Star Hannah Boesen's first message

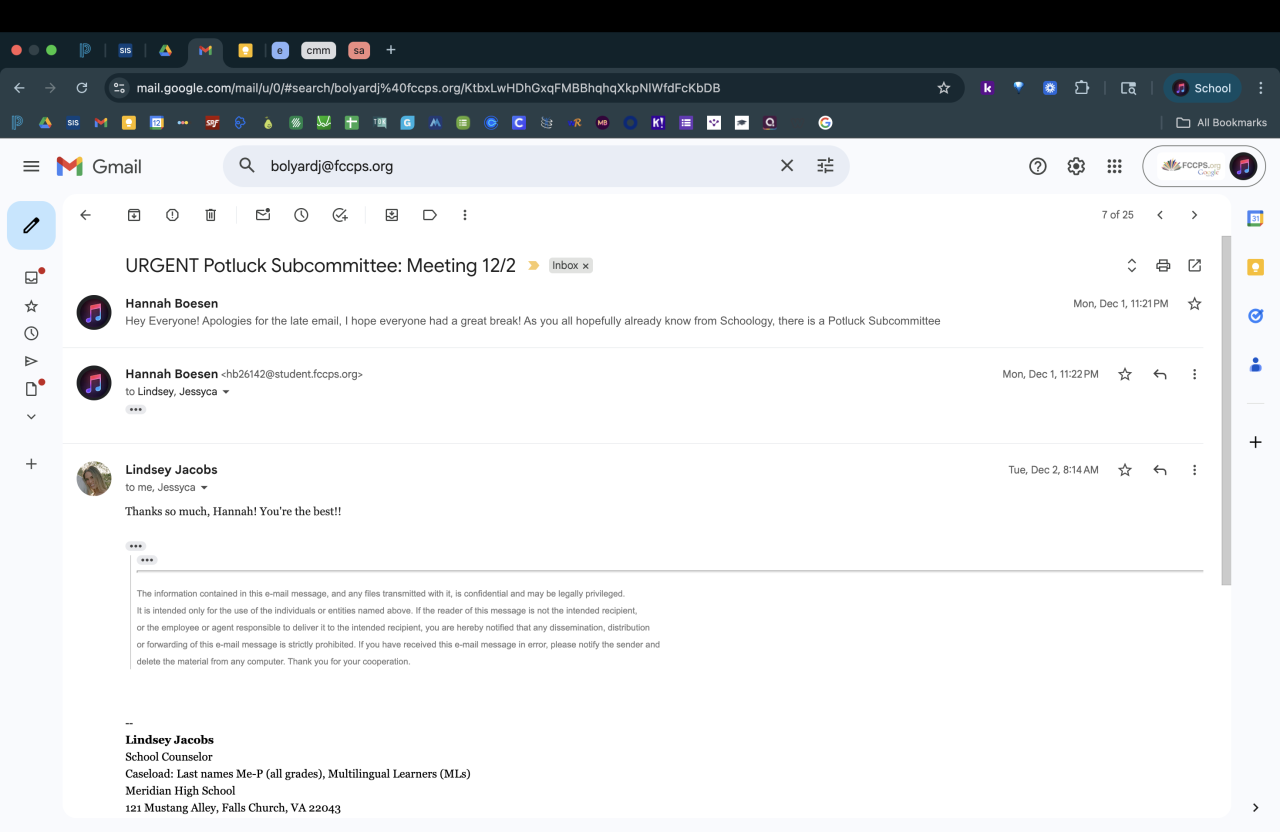click(x=1195, y=304)
